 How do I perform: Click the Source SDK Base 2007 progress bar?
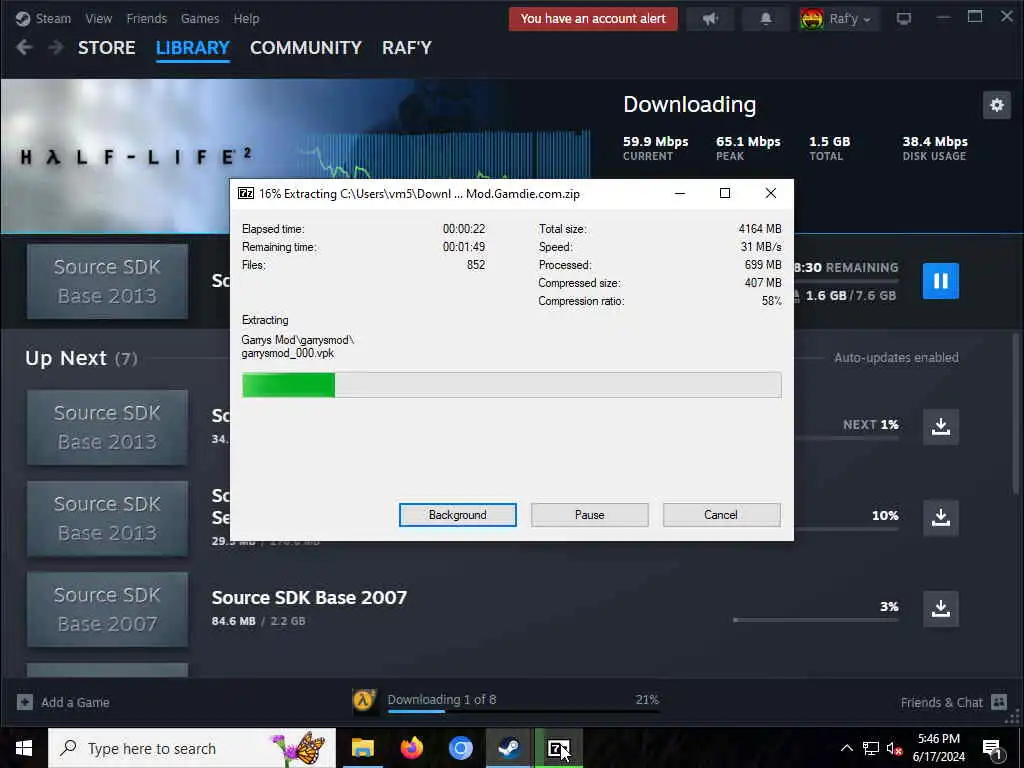[x=816, y=620]
